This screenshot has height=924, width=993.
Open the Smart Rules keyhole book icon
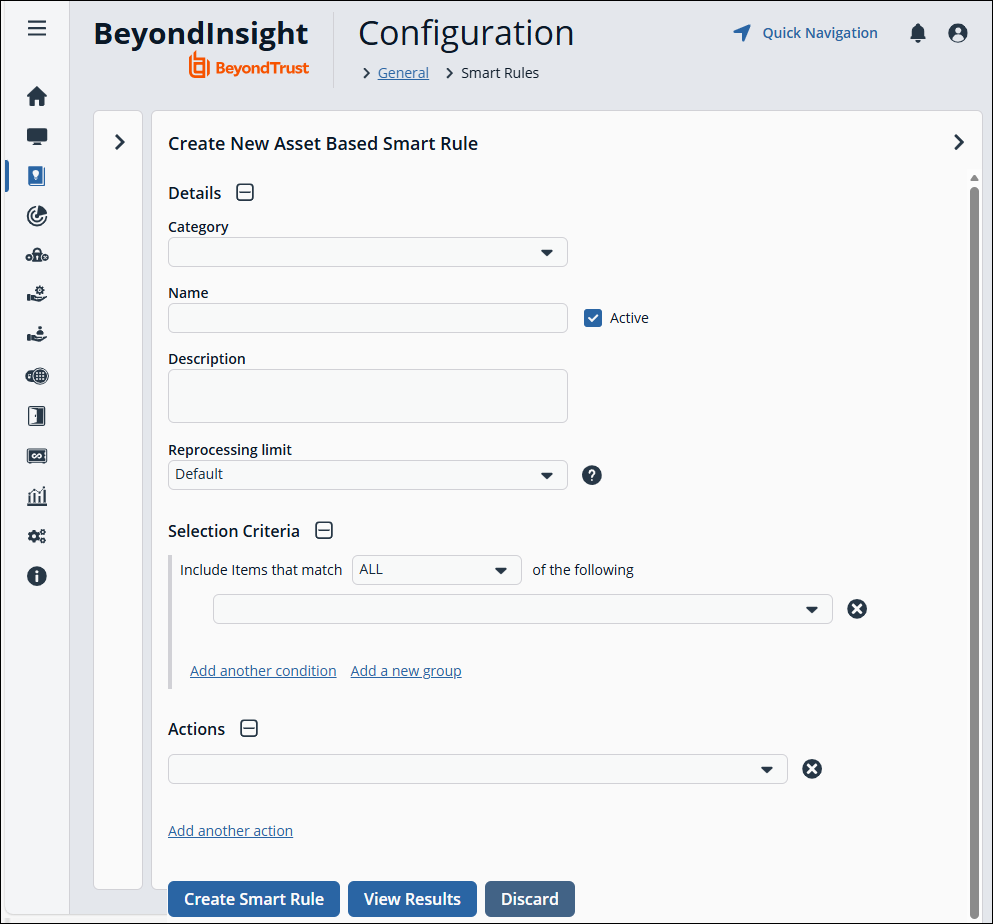click(37, 176)
